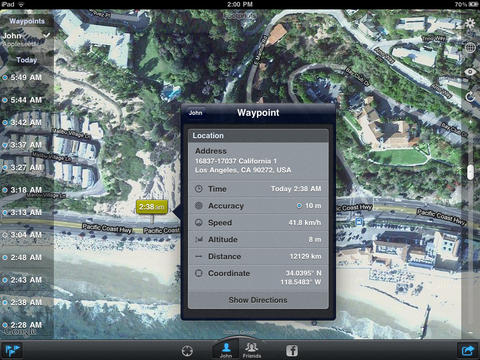Screen dimensions: 480x360
Task: Tap the Show Directions button
Action: coord(258,300)
